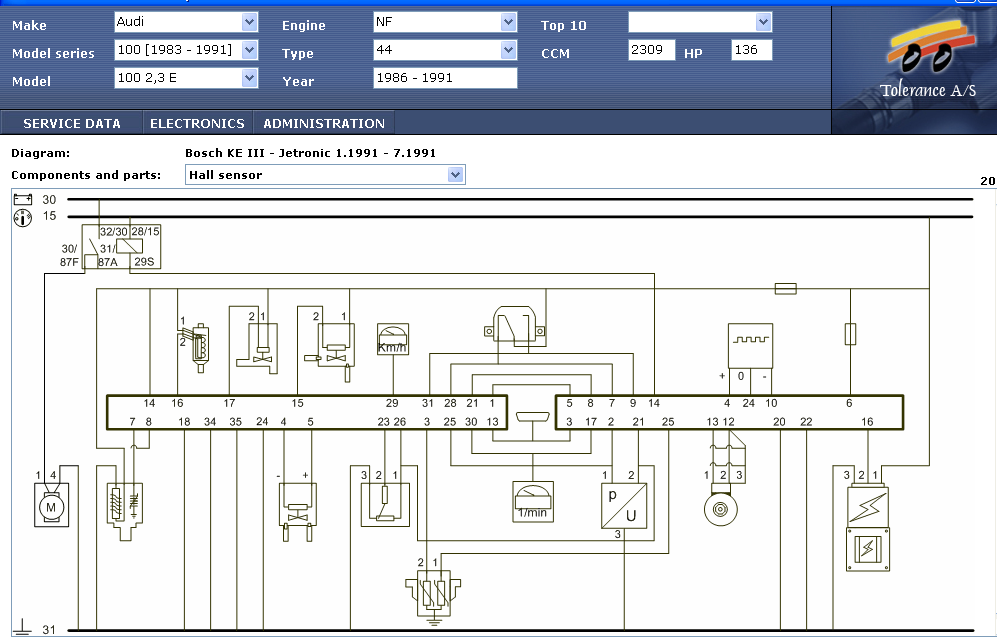Select the Km/h speedometer gauge symbol
Screen dimensions: 997x637
[392, 339]
